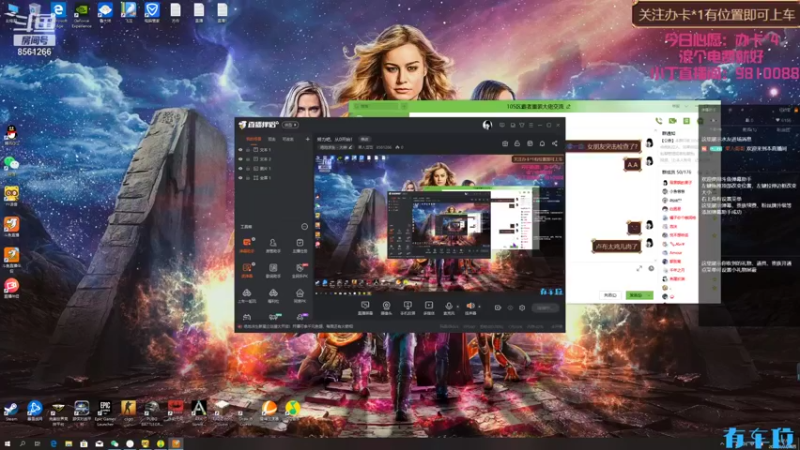Click the start streaming button at bottom right
Image resolution: width=800 pixels, height=450 pixels.
point(545,308)
